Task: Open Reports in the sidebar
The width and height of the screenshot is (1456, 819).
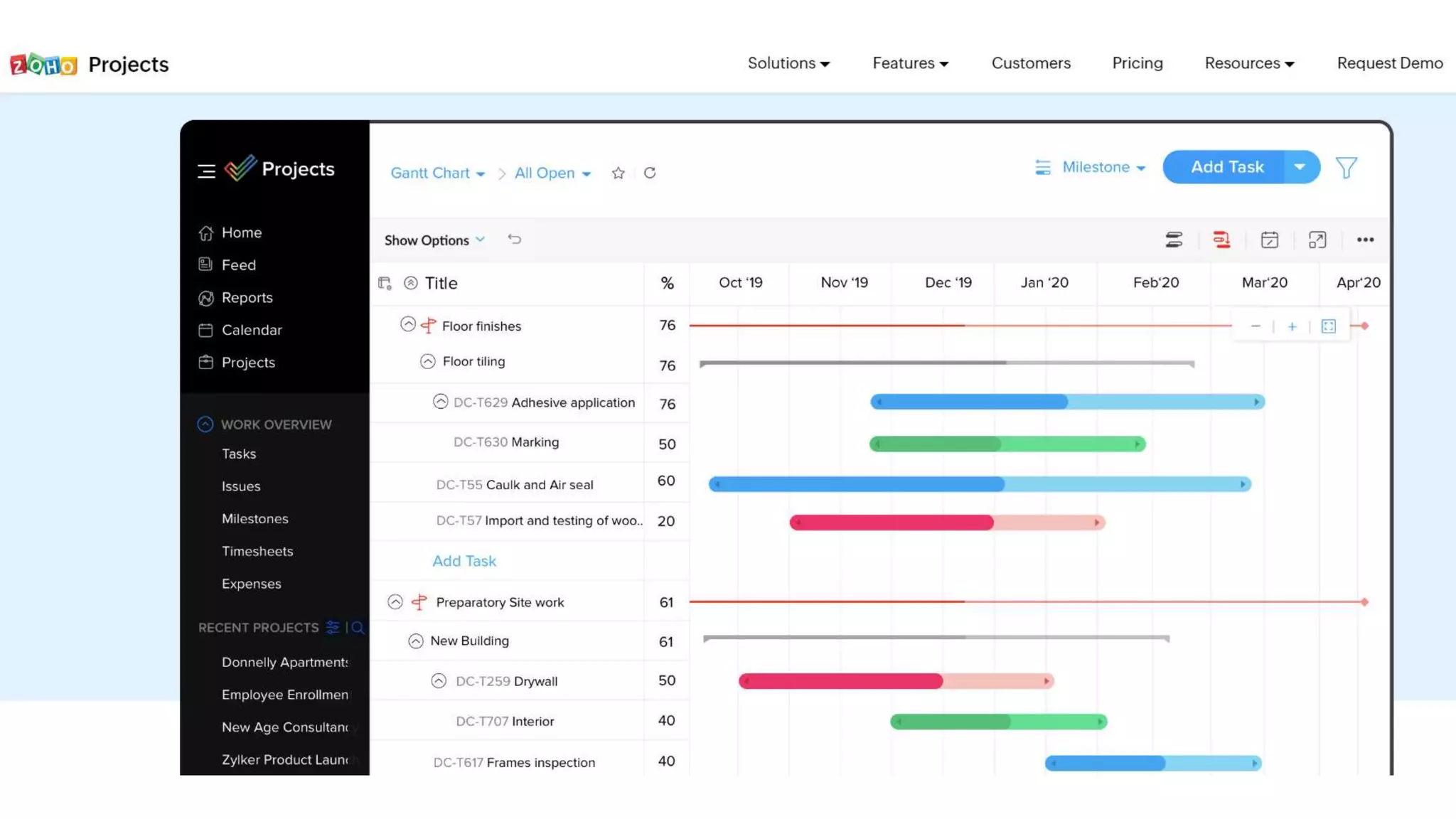Action: [247, 297]
